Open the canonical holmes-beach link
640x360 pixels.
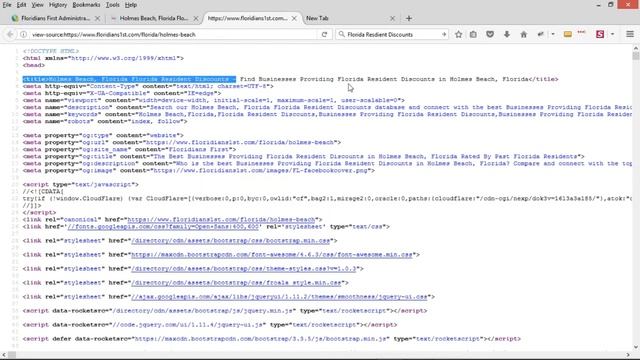pyautogui.click(x=221, y=220)
